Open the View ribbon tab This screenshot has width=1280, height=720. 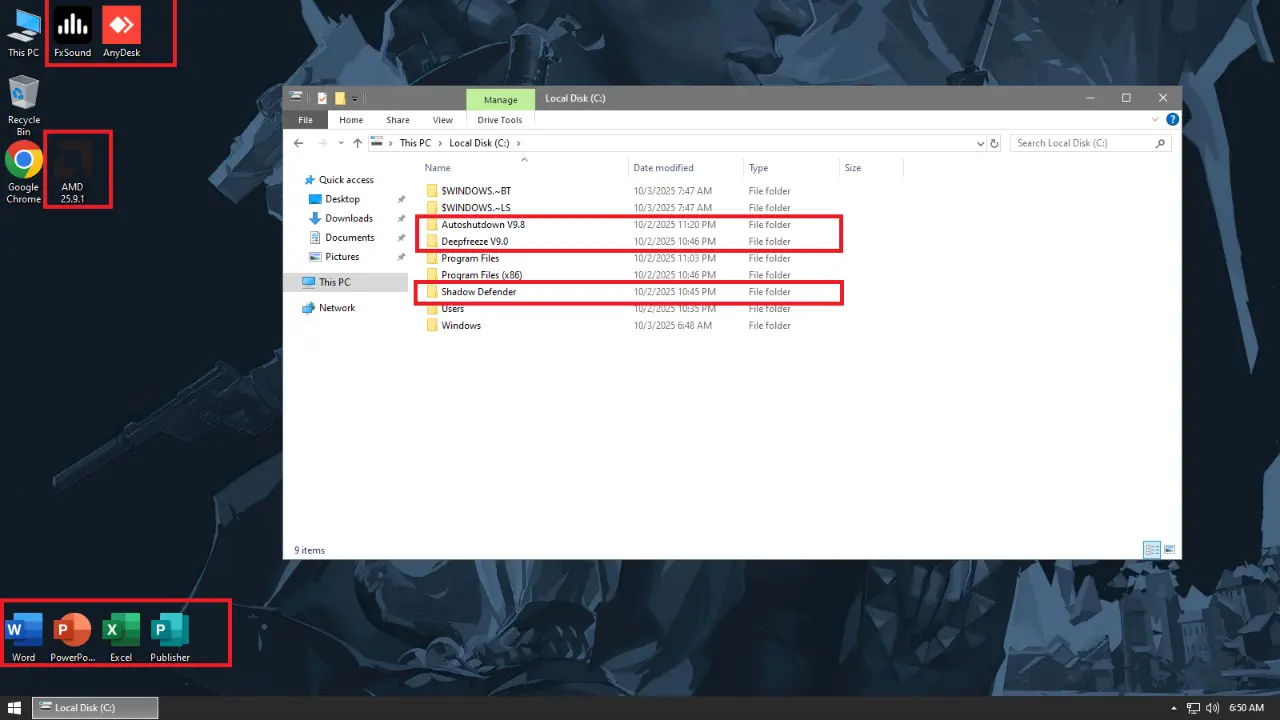pyautogui.click(x=443, y=120)
